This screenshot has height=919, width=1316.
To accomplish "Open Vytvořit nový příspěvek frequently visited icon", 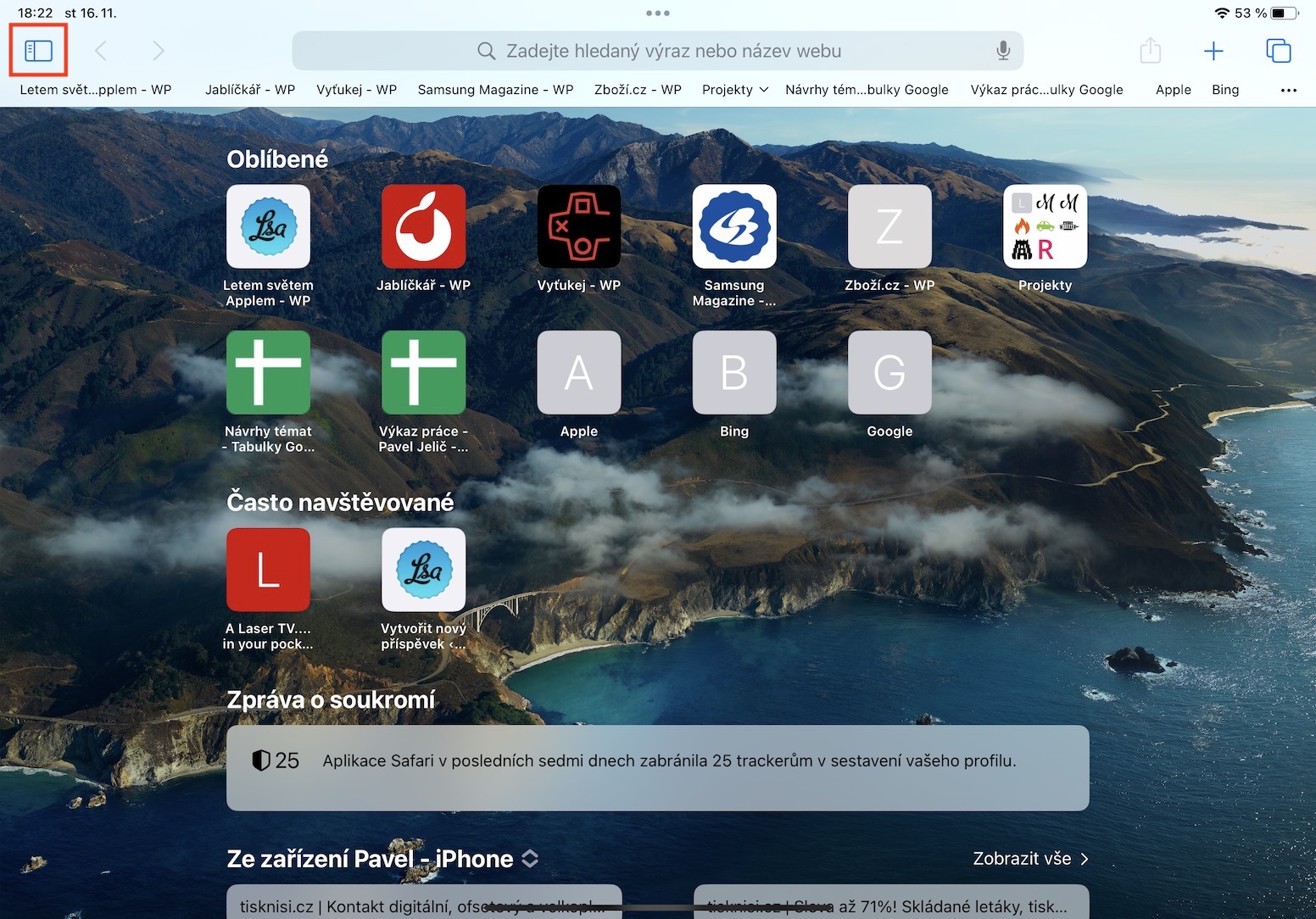I will click(x=423, y=570).
